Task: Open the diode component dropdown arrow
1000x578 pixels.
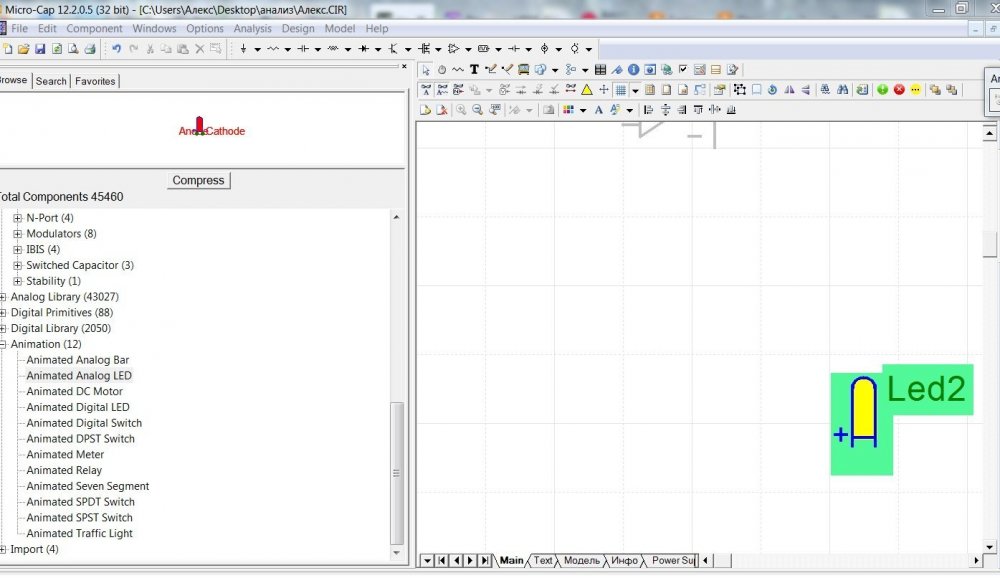Action: 378,49
